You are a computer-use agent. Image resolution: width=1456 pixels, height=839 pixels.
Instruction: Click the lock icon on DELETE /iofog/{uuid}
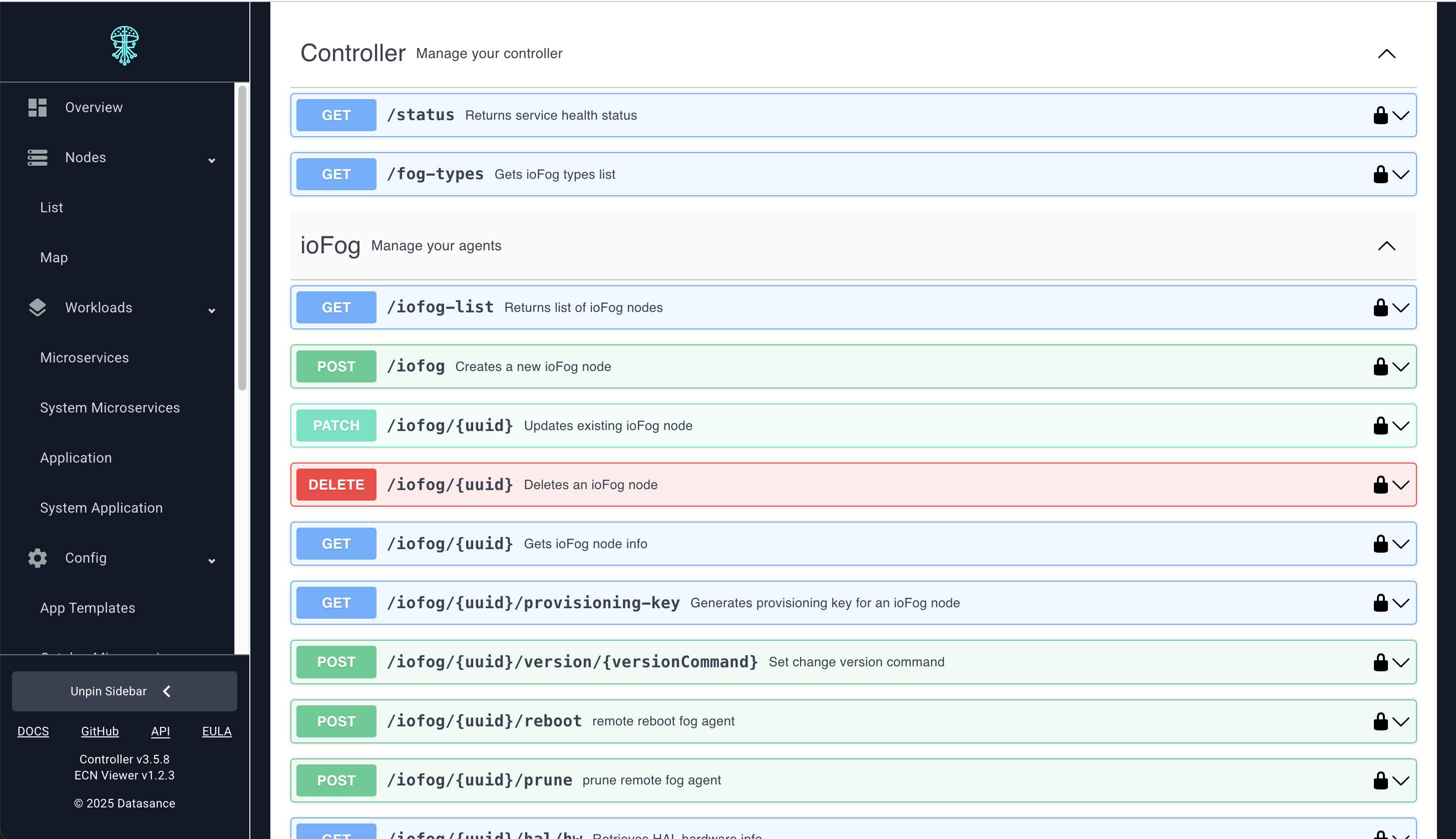(1380, 484)
